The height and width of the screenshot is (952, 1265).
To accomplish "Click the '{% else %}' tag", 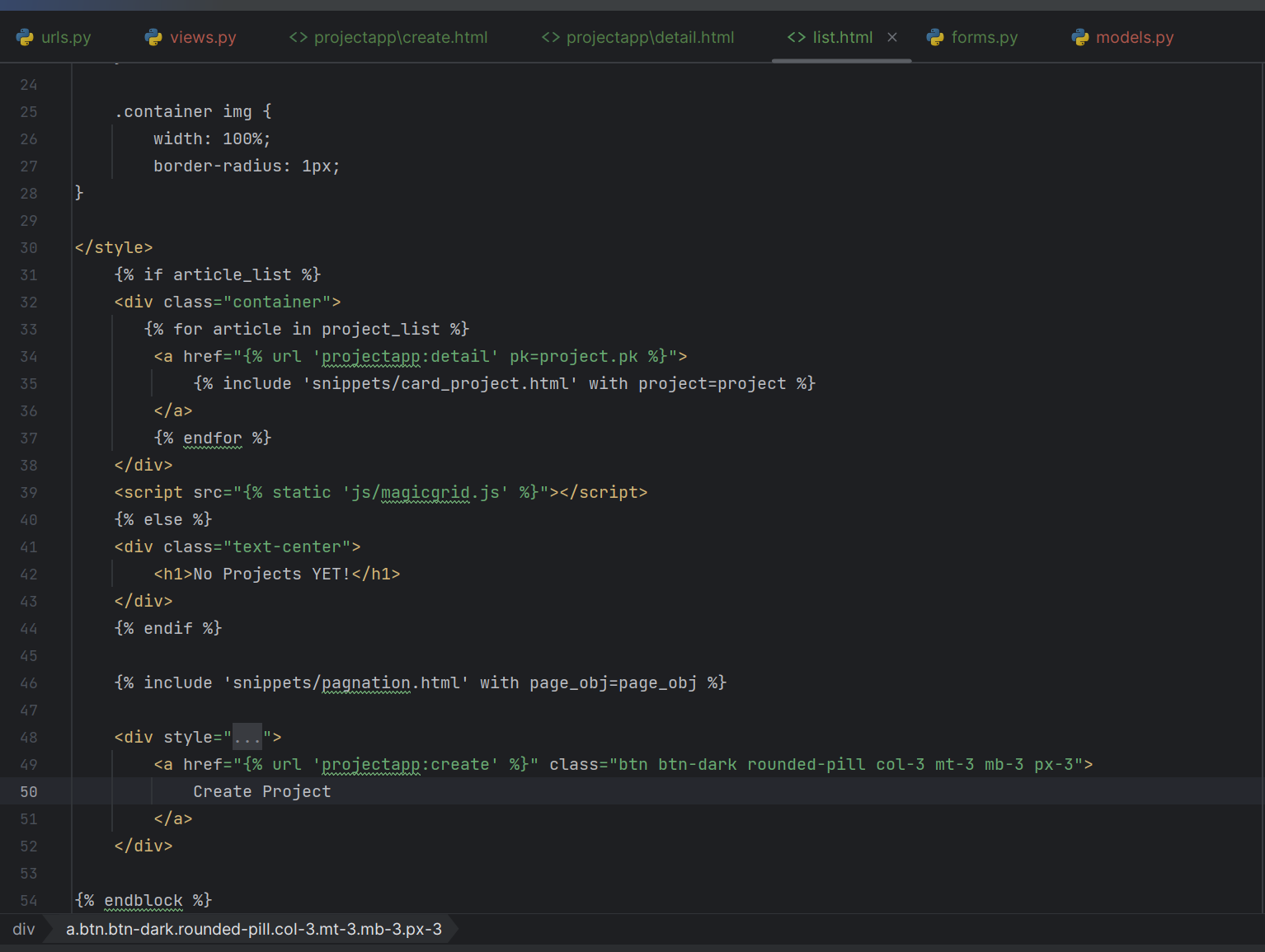I will click(163, 520).
